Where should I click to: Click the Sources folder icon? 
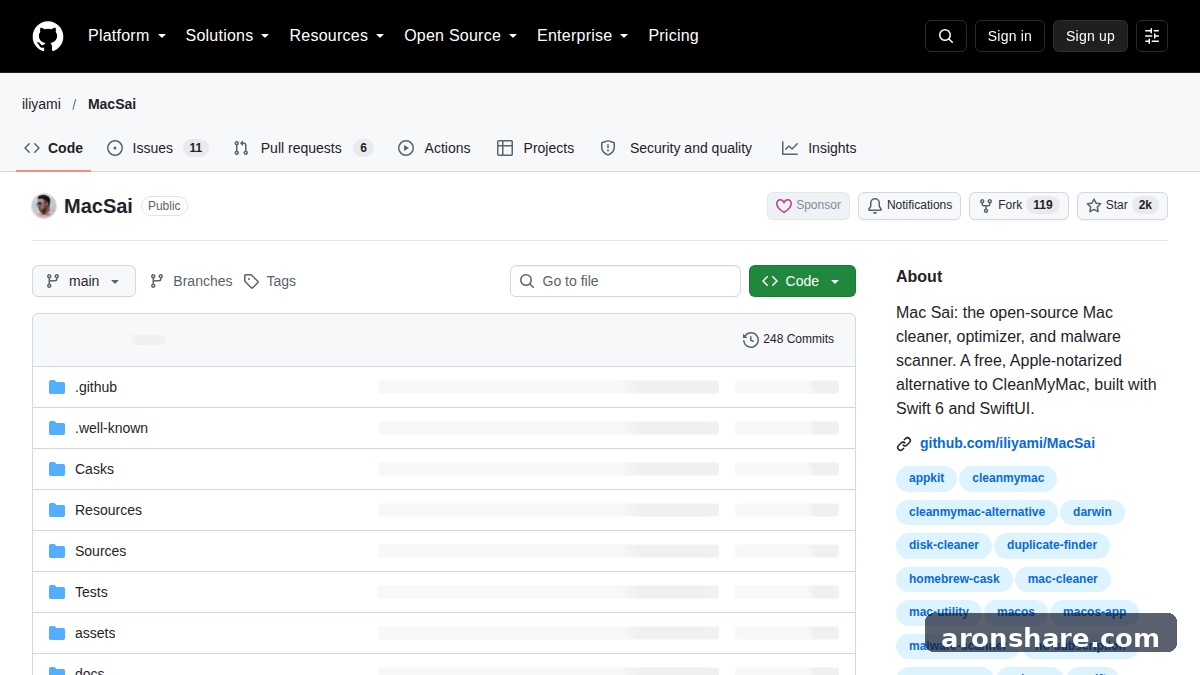(x=57, y=551)
